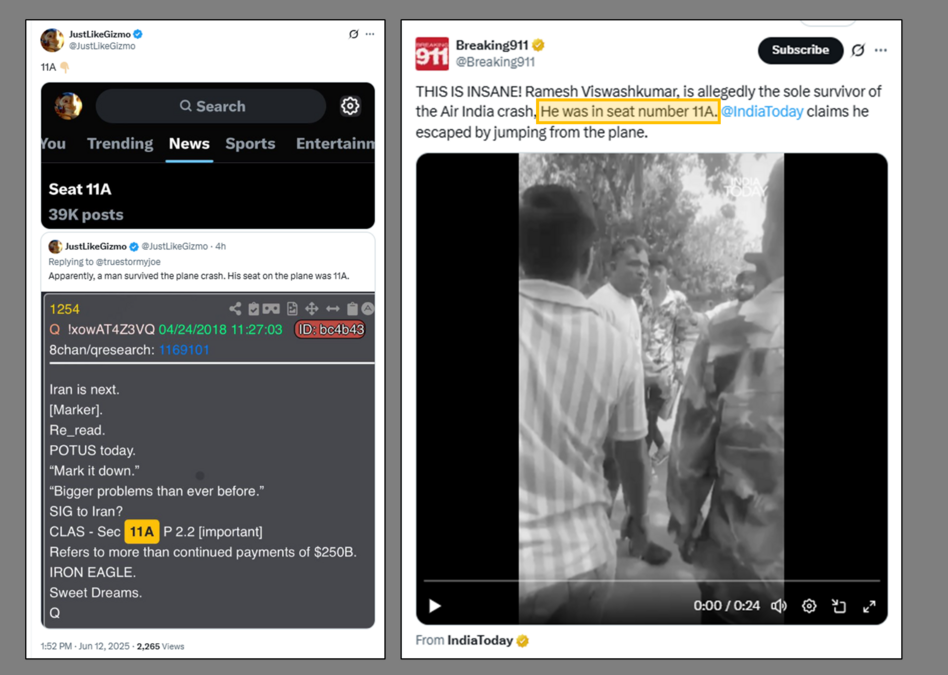Select the News tab
The image size is (948, 675).
pyautogui.click(x=189, y=143)
